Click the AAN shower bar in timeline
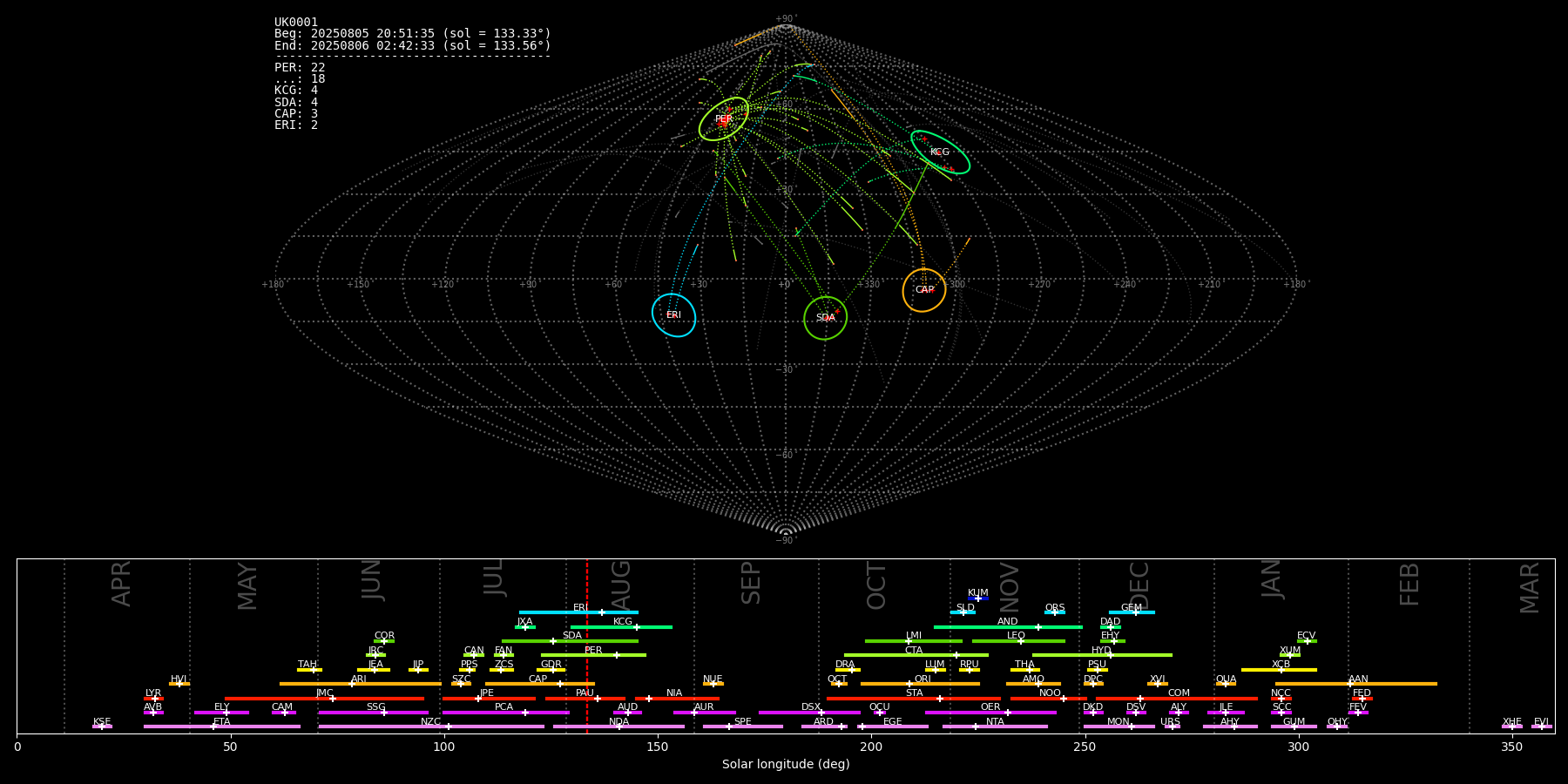 (x=1356, y=684)
